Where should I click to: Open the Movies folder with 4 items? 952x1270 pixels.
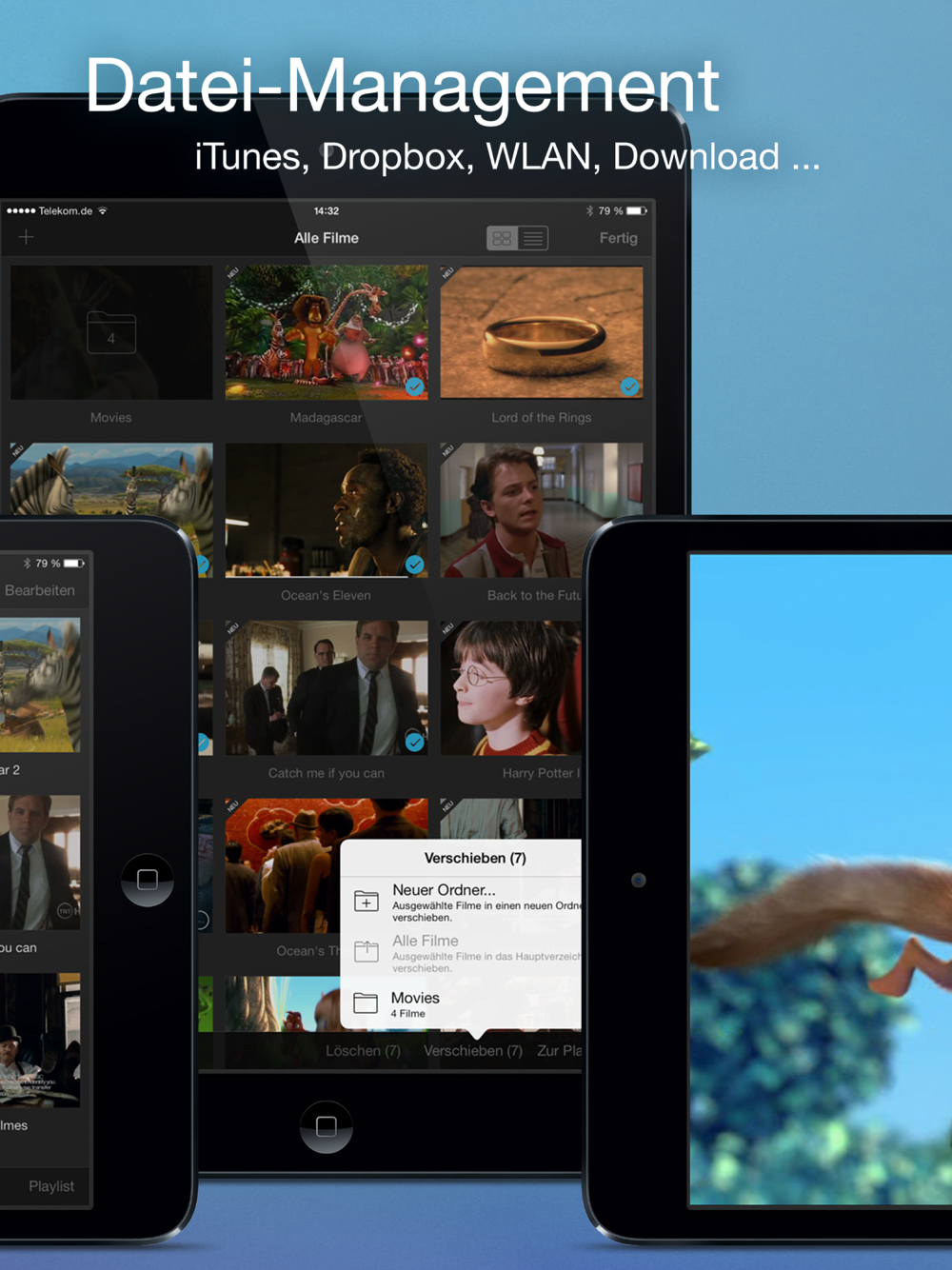(x=111, y=332)
